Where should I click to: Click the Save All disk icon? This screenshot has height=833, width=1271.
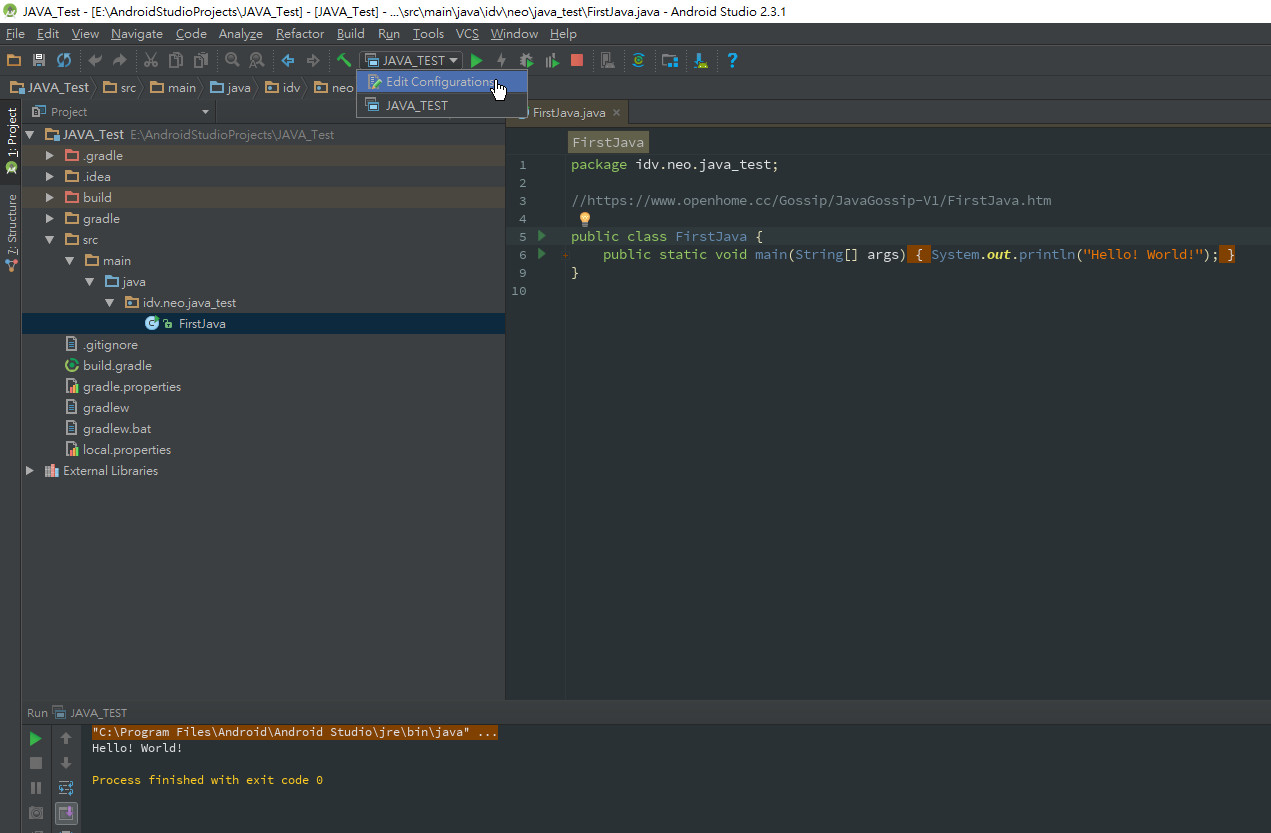coord(39,61)
